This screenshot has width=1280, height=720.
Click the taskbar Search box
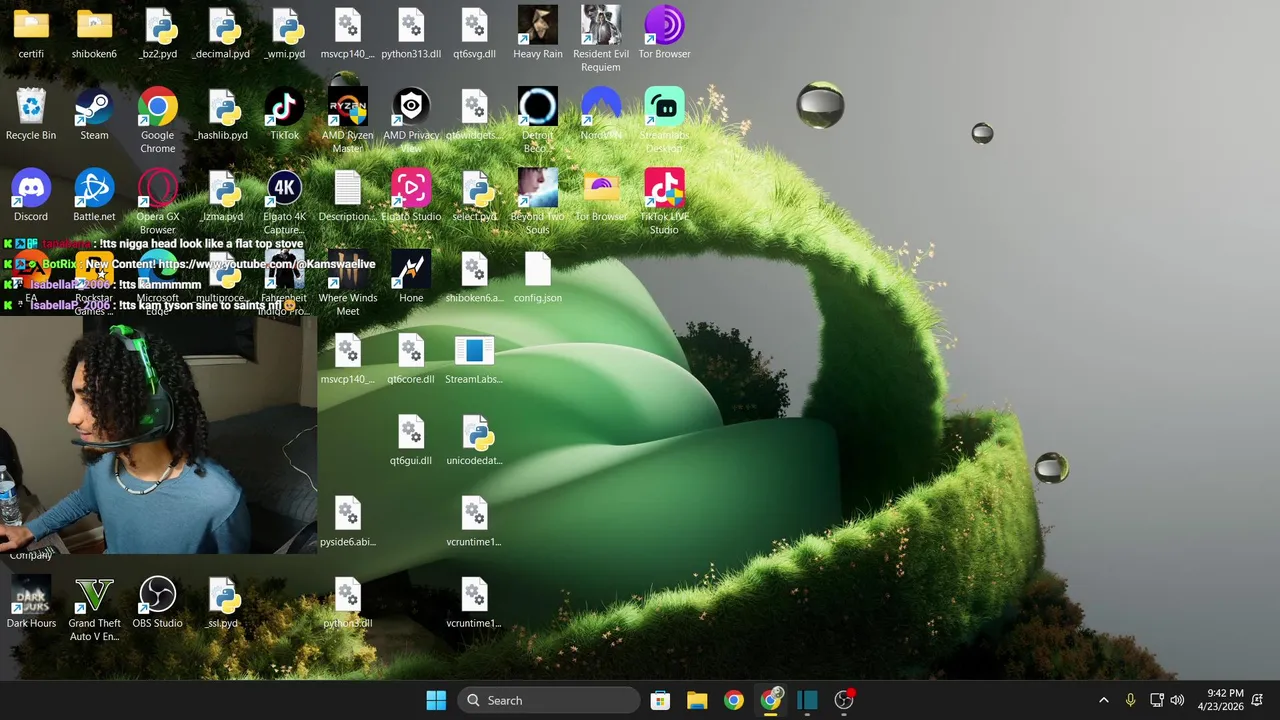(549, 700)
